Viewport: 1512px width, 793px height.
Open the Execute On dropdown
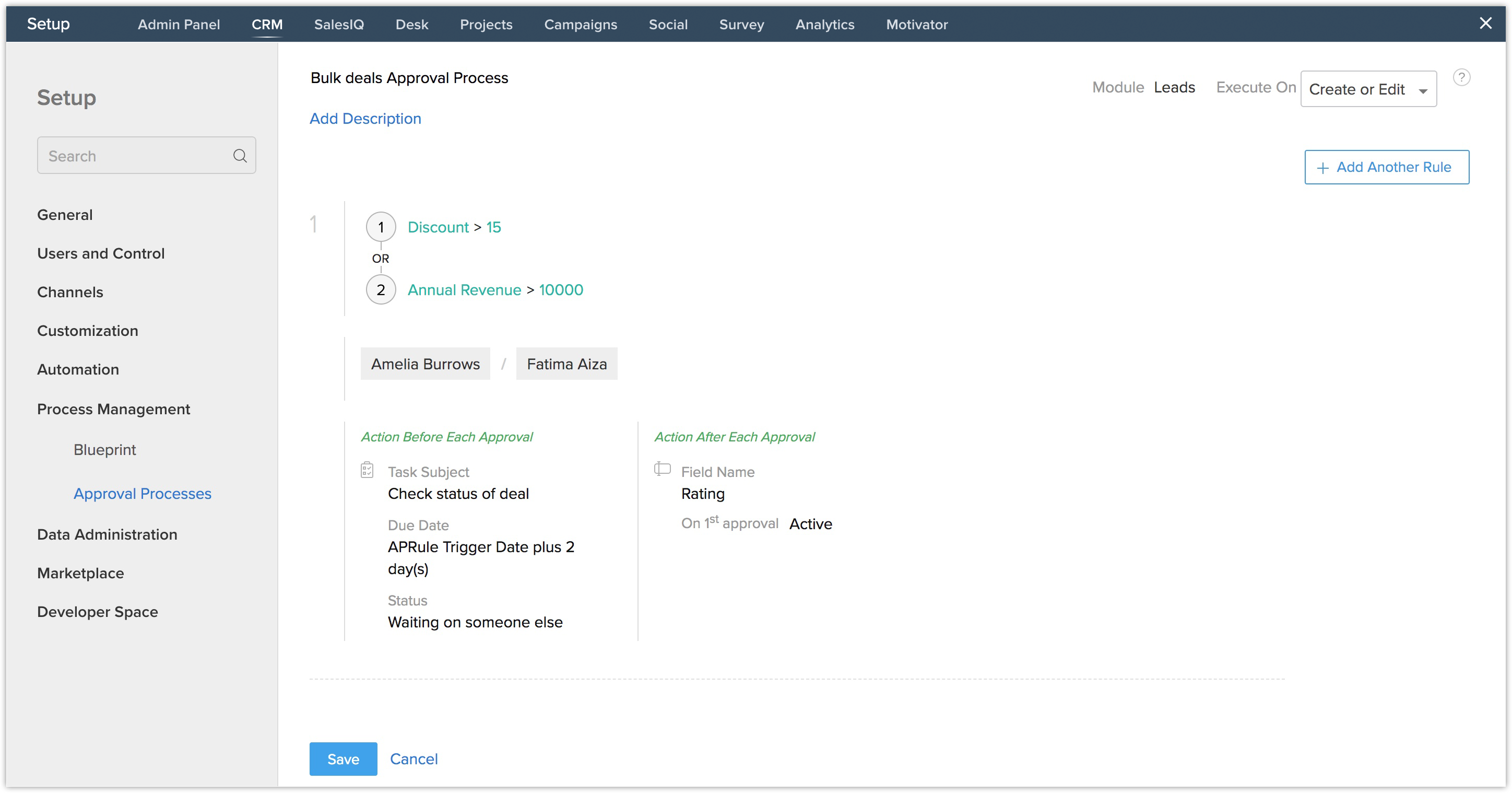coord(1368,89)
